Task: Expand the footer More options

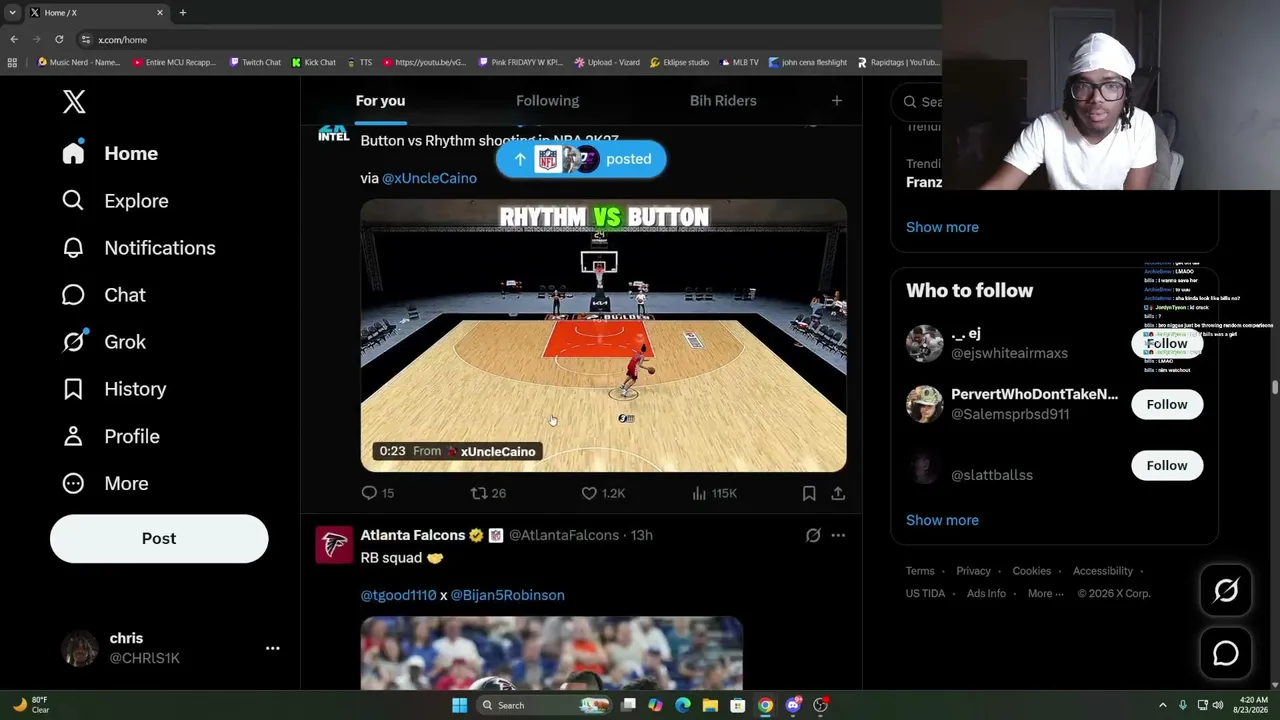Action: 1046,593
